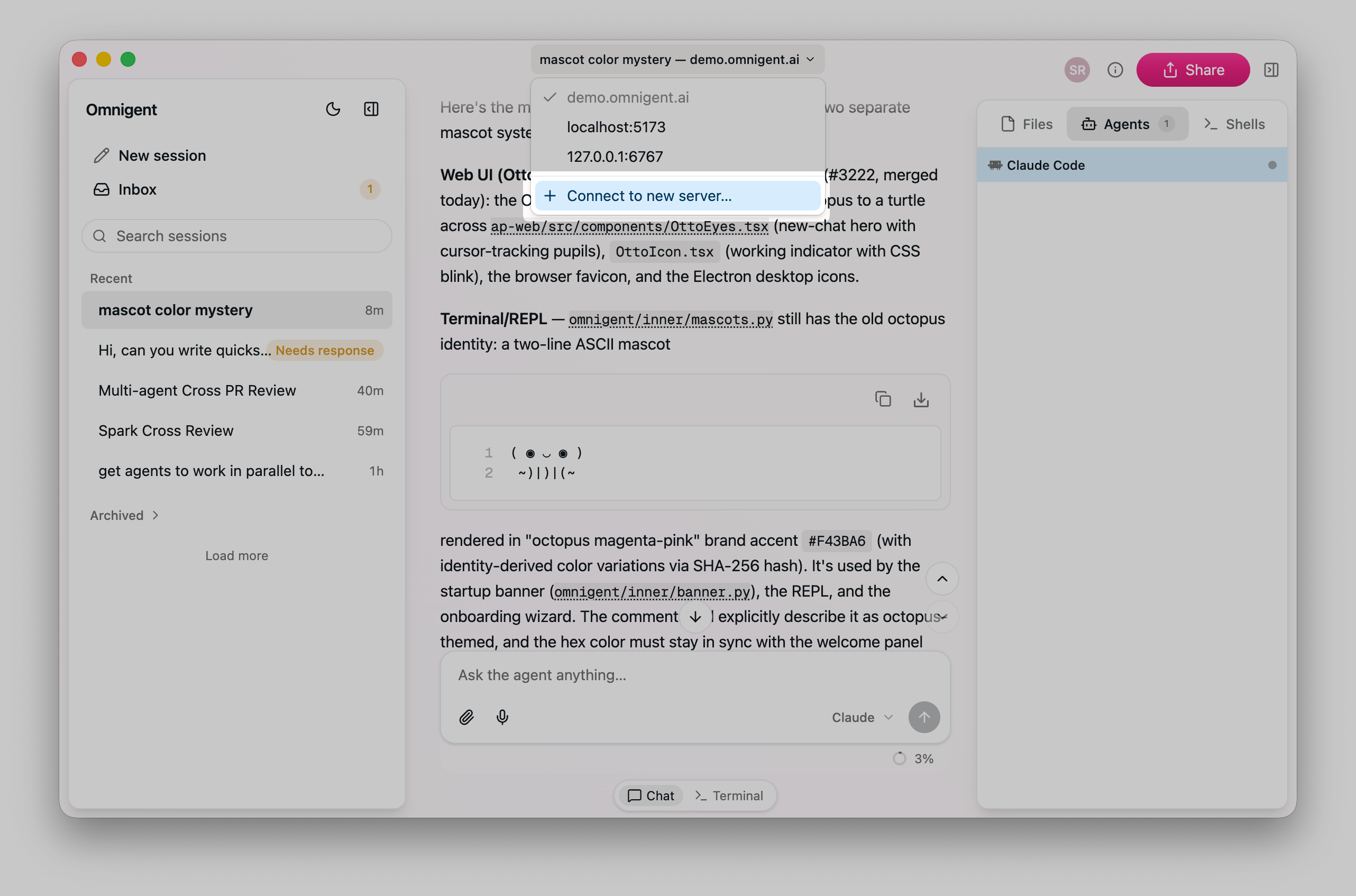
Task: Click the Share button
Action: click(x=1193, y=70)
